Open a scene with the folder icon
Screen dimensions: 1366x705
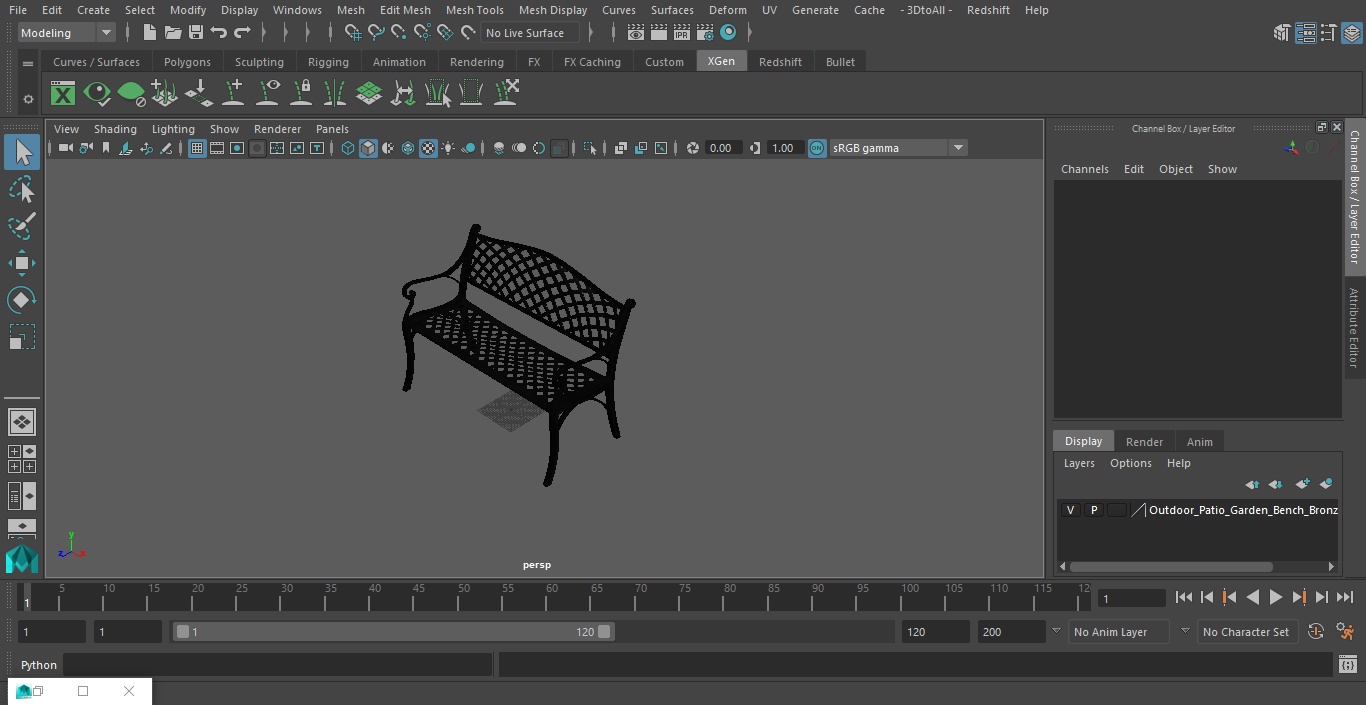[x=173, y=33]
